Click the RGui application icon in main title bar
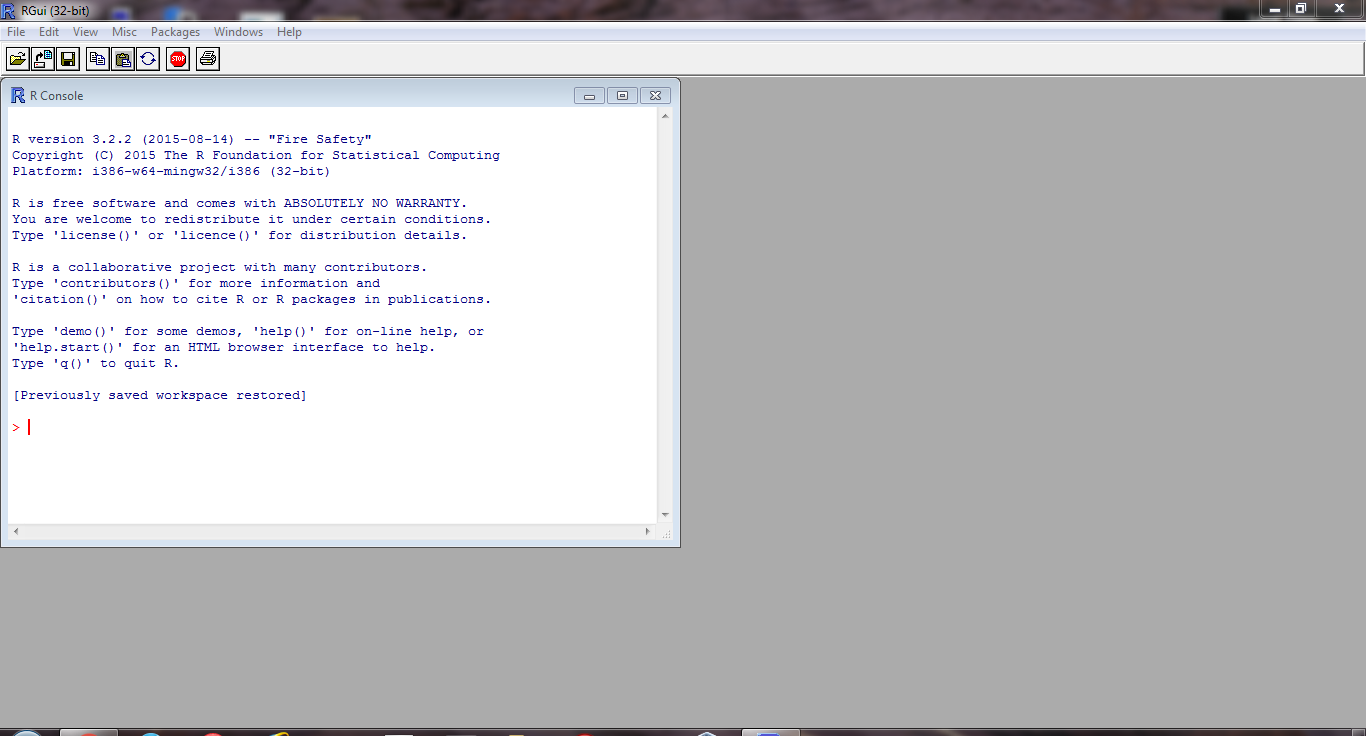Screen dimensions: 1366x736 click(9, 10)
